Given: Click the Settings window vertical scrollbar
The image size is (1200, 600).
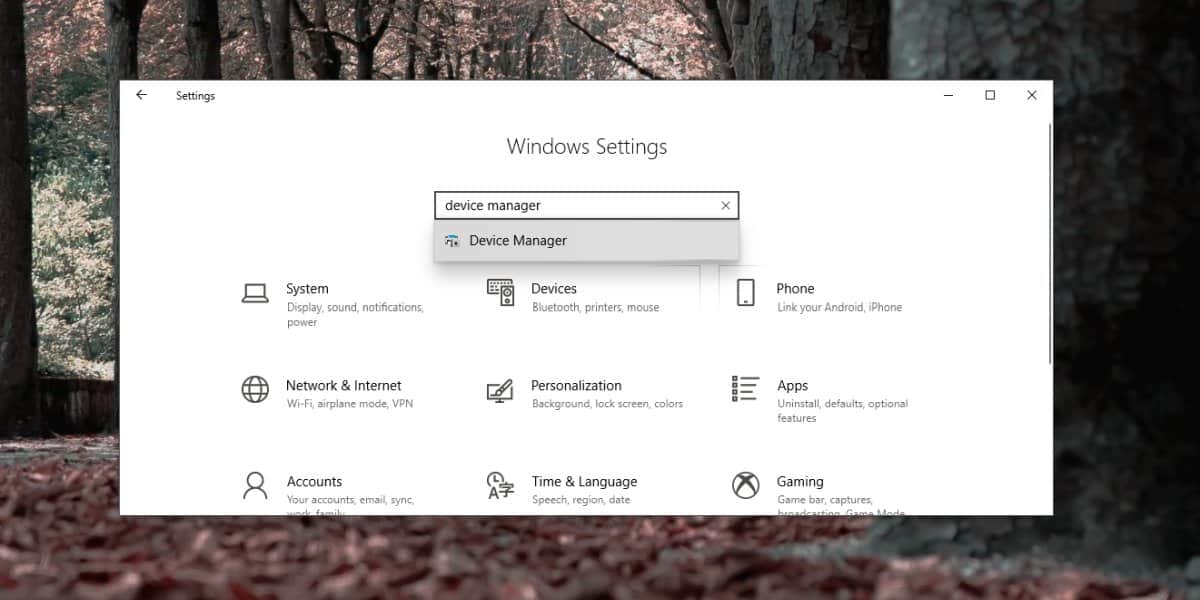Looking at the screenshot, I should point(1049,243).
